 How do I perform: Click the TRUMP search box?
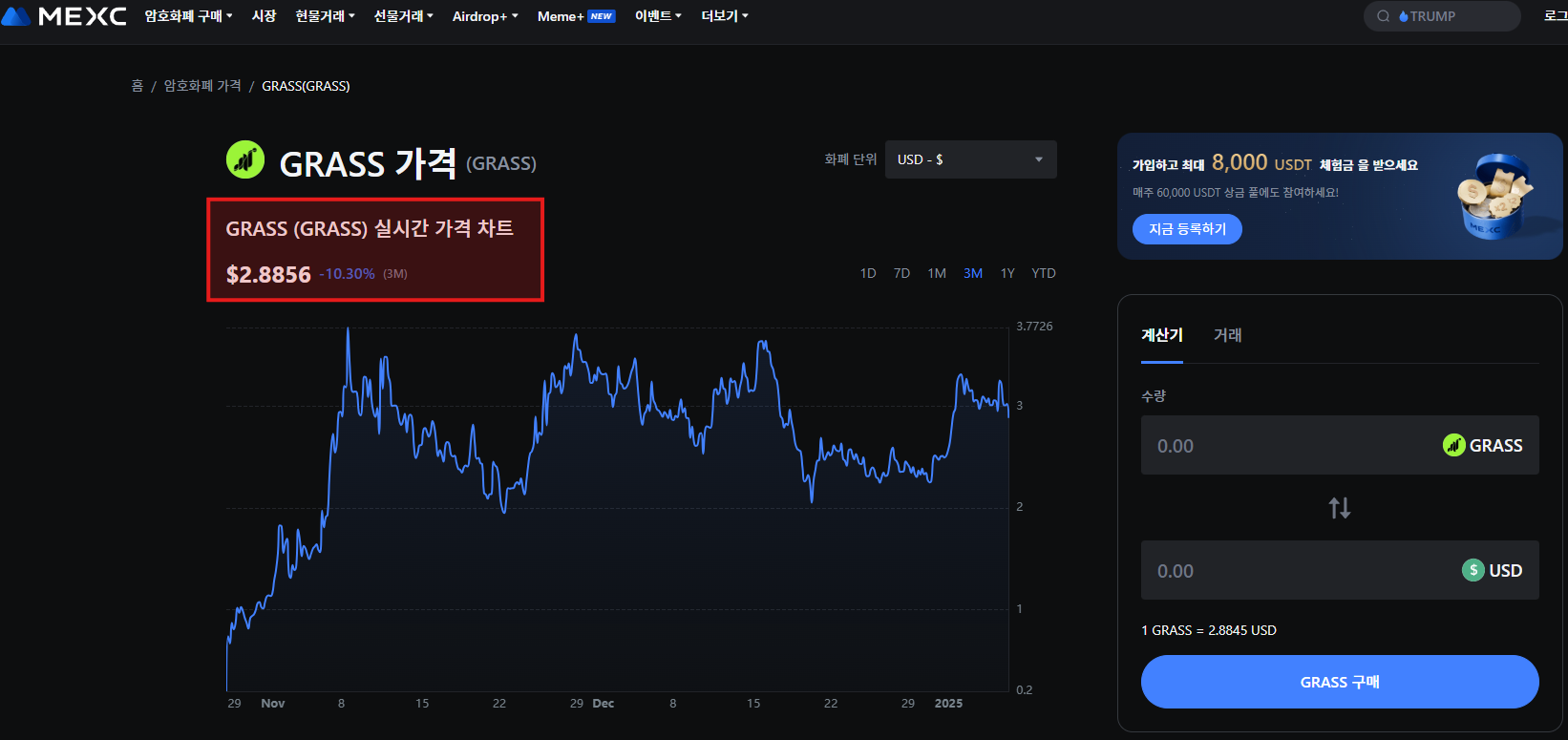click(1442, 16)
